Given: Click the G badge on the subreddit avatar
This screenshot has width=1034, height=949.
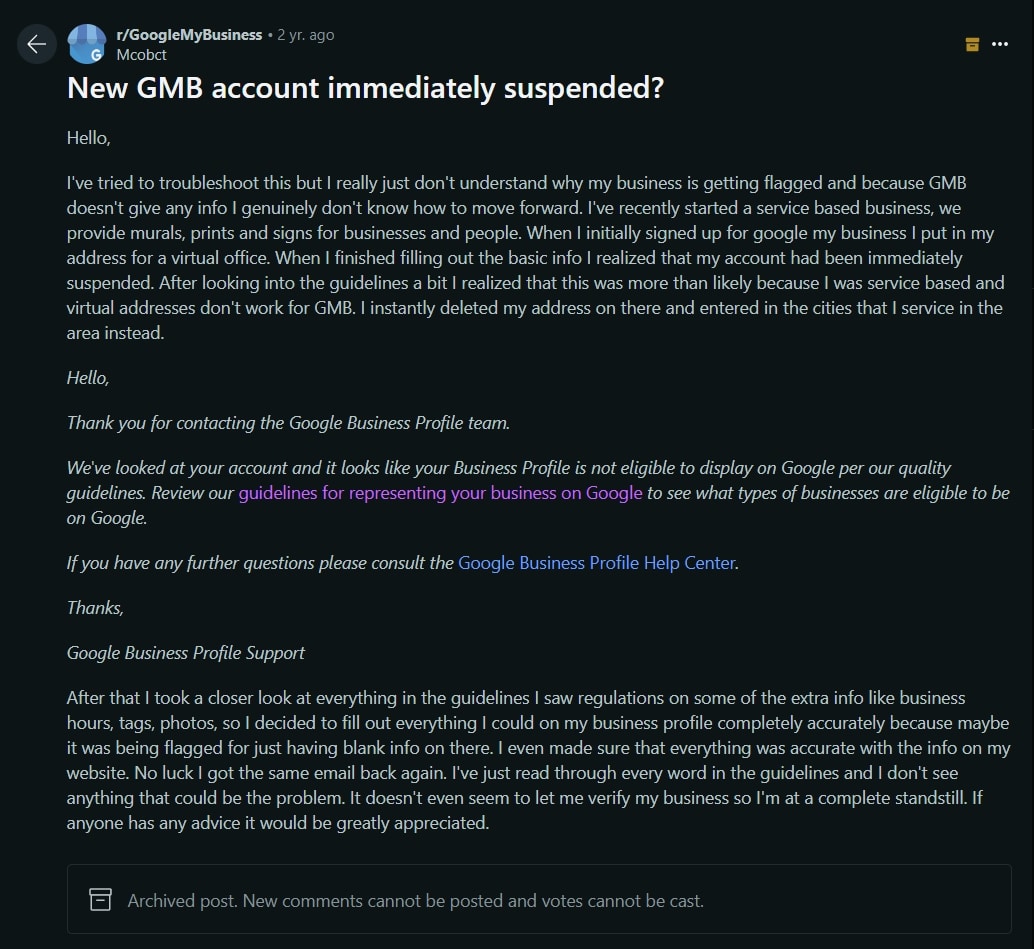Looking at the screenshot, I should [96, 53].
